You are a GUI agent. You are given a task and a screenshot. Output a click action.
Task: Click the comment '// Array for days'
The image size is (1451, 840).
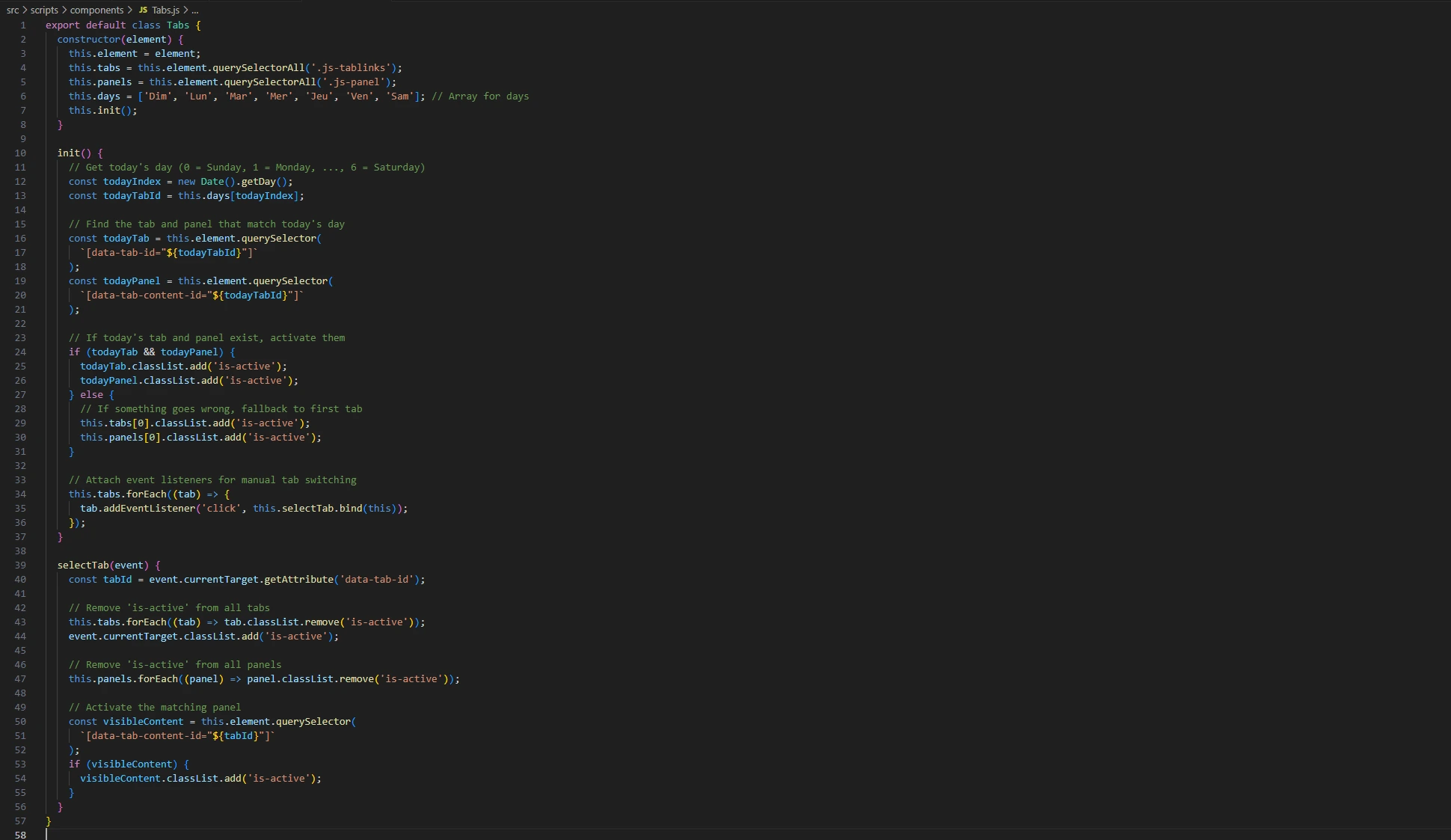click(479, 96)
